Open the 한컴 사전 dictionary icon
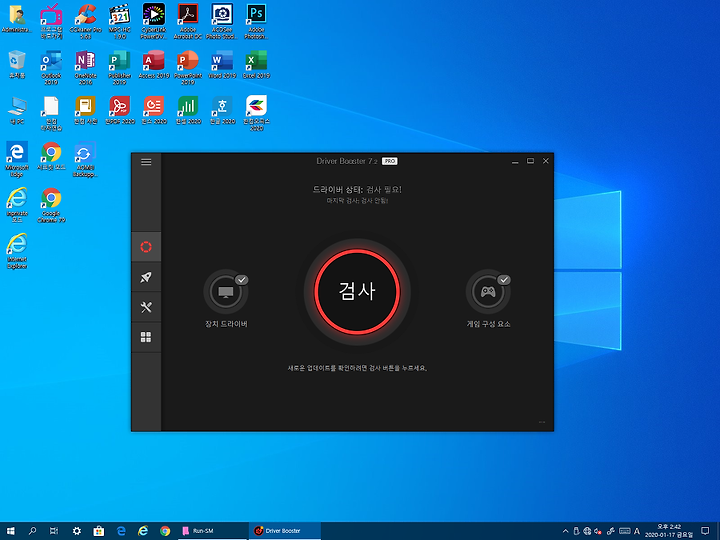This screenshot has height=540, width=720. (x=85, y=111)
